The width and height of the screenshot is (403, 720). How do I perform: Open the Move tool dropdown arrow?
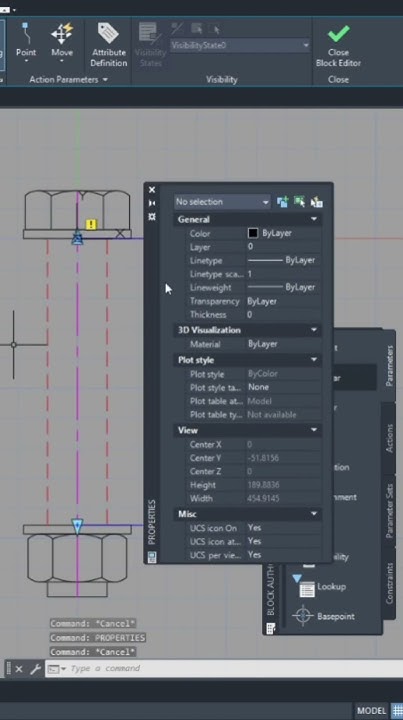point(62,61)
